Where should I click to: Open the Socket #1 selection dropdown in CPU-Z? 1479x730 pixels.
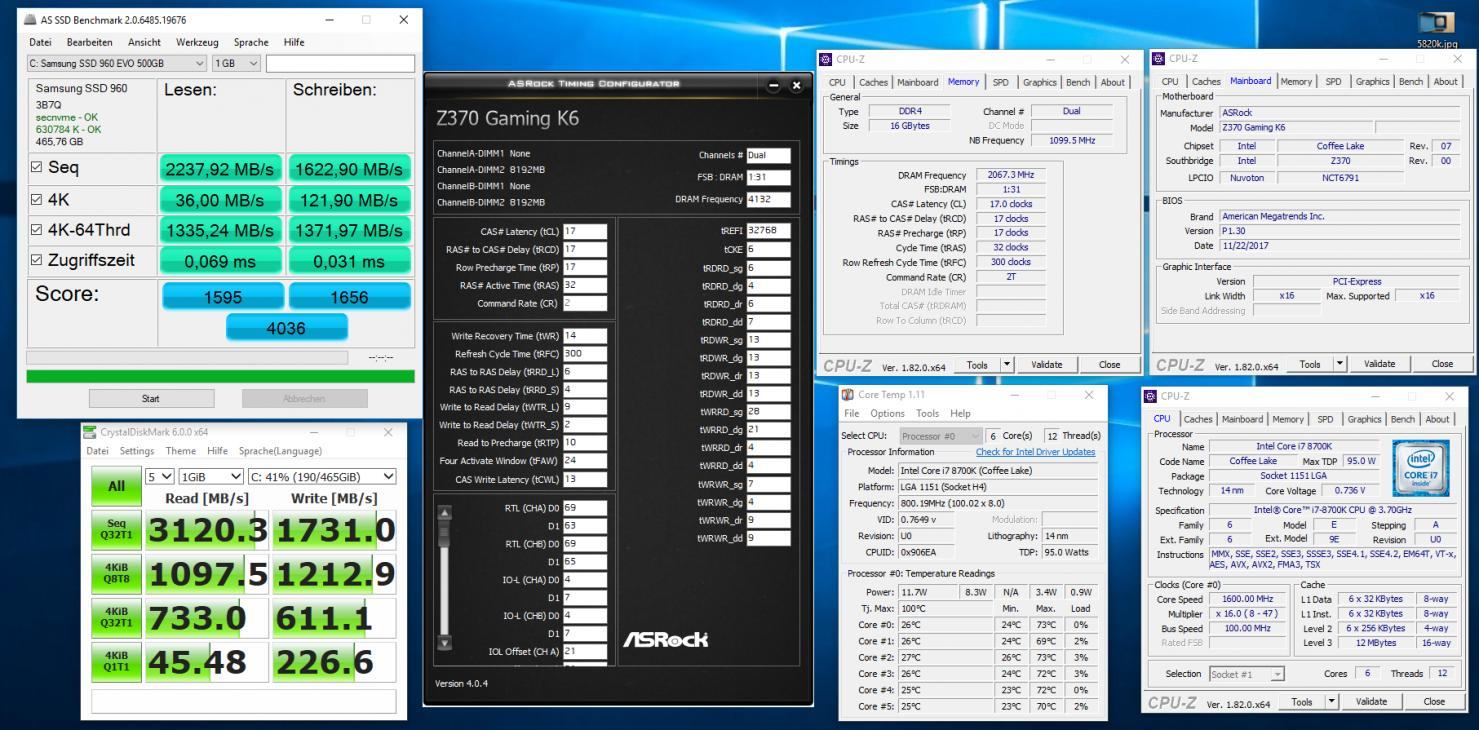pyautogui.click(x=1248, y=674)
